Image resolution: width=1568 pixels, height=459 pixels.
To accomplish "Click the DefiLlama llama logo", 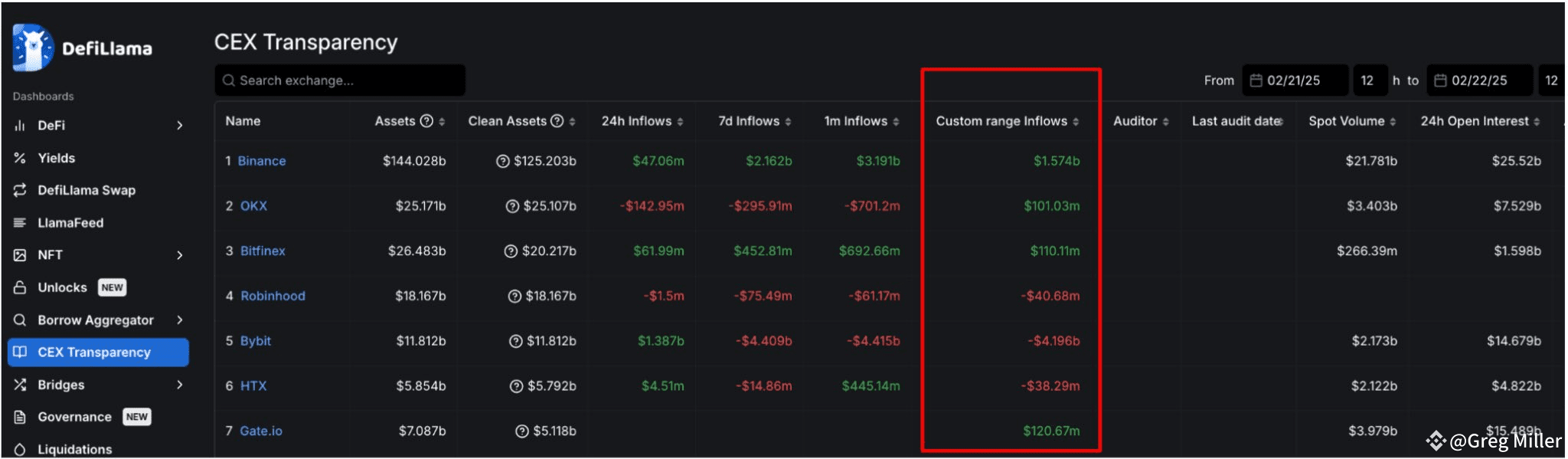I will [x=33, y=48].
